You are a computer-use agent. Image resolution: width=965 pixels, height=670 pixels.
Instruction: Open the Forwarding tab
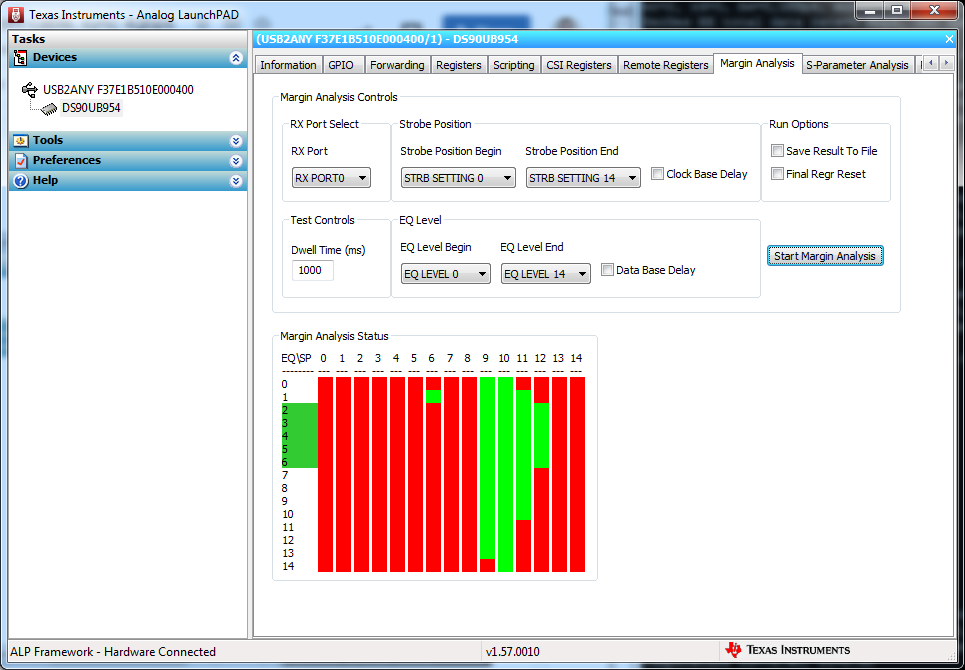pyautogui.click(x=397, y=65)
